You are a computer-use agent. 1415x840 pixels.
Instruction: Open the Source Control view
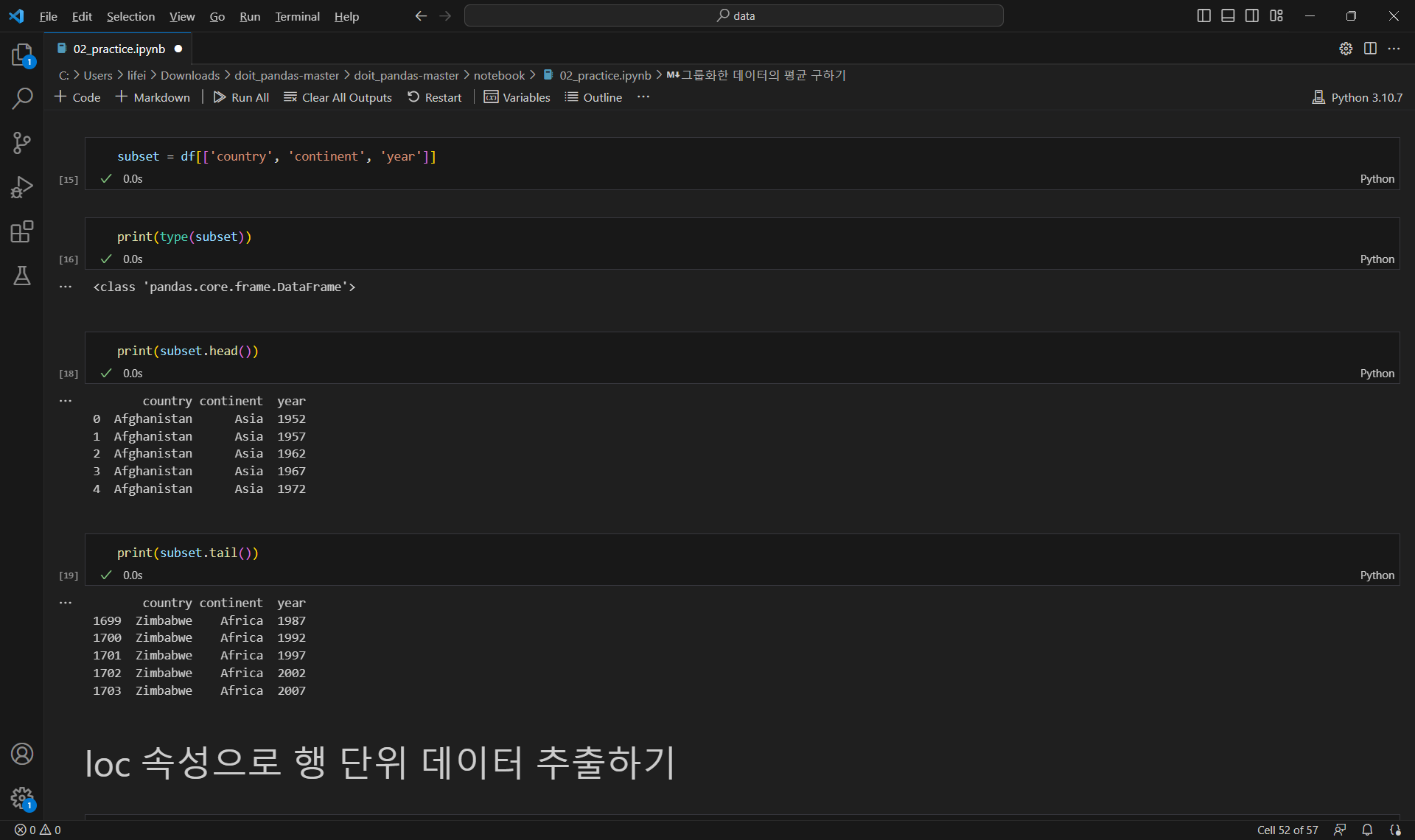pyautogui.click(x=22, y=143)
